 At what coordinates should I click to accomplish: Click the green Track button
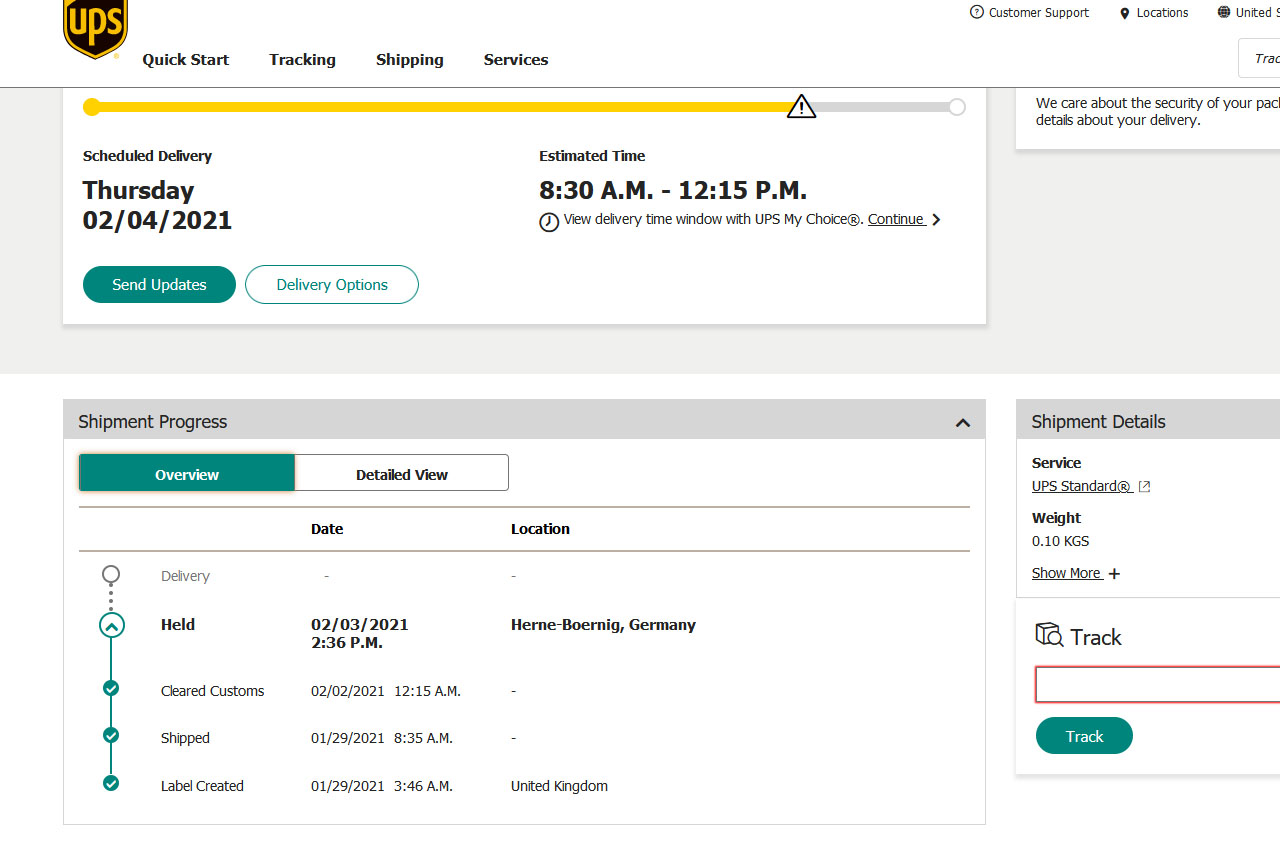pos(1084,736)
